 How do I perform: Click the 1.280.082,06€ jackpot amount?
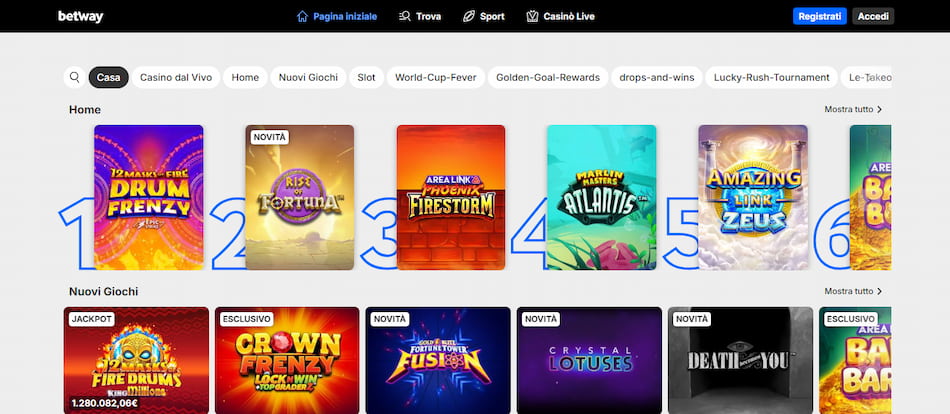point(105,402)
